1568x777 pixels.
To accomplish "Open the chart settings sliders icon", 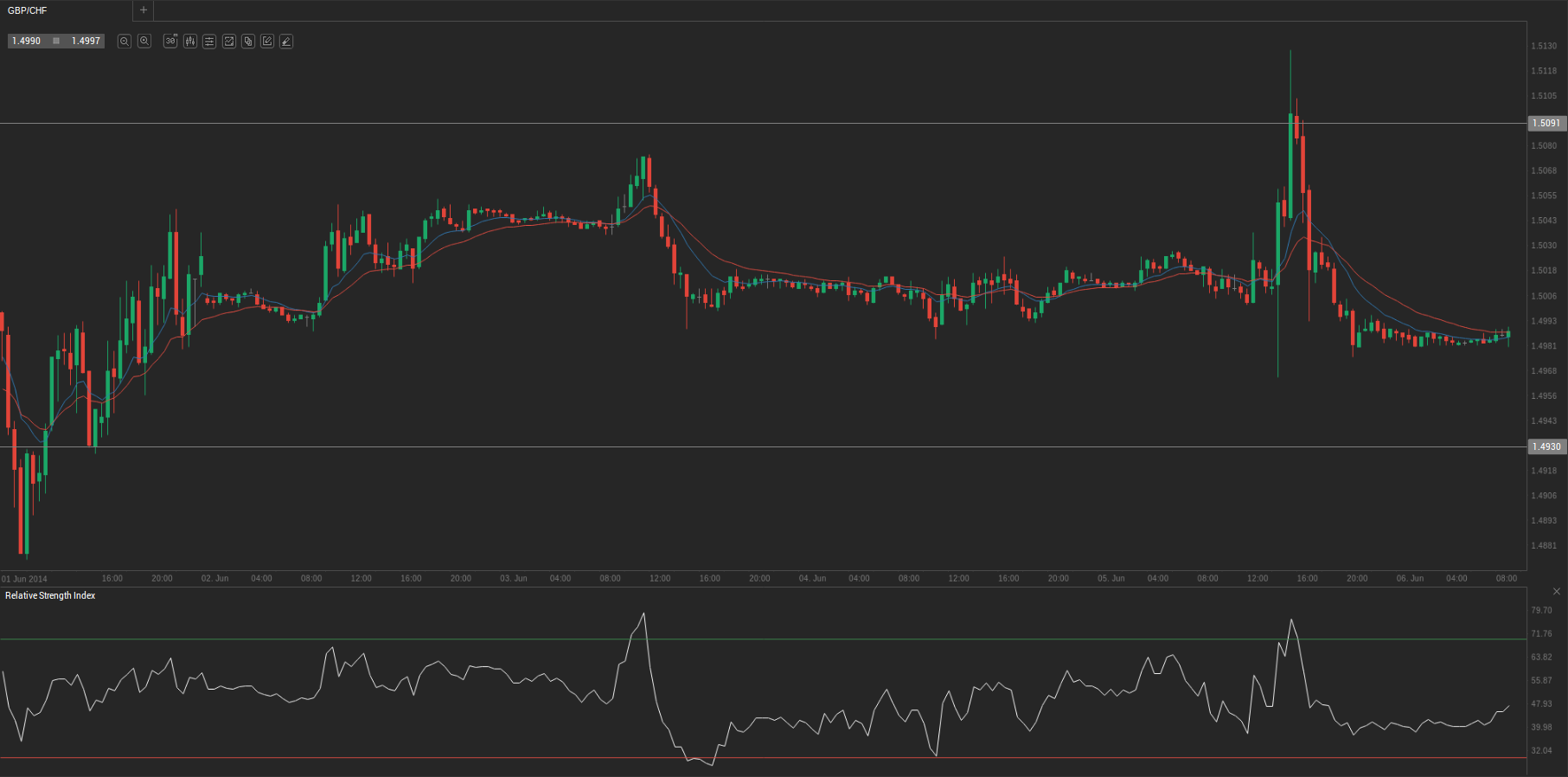I will pos(209,41).
